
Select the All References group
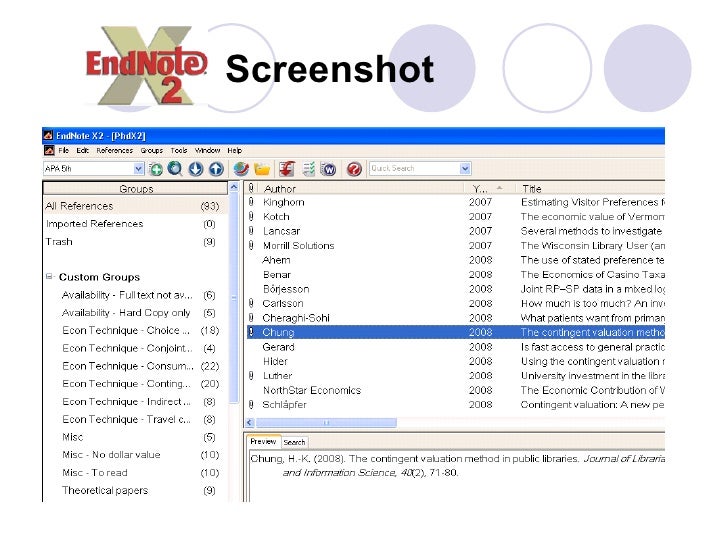click(133, 206)
